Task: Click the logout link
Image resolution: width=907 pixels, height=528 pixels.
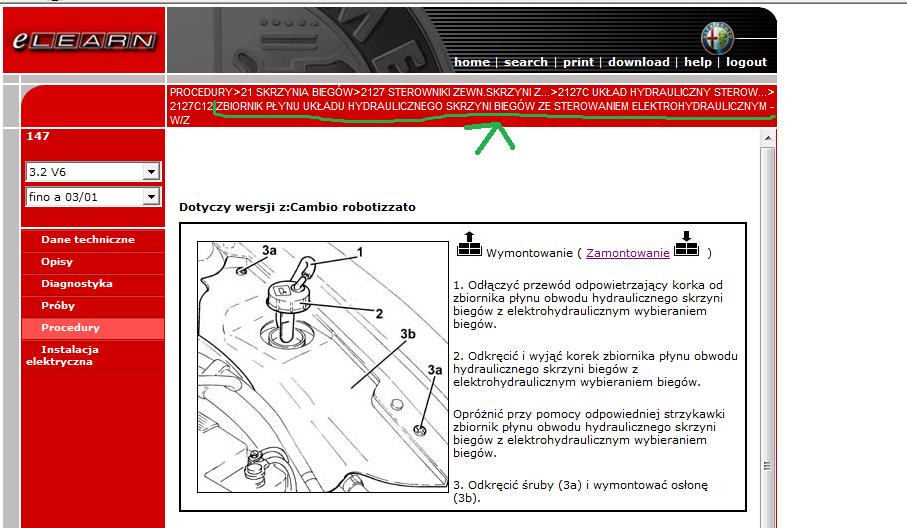Action: pos(746,62)
